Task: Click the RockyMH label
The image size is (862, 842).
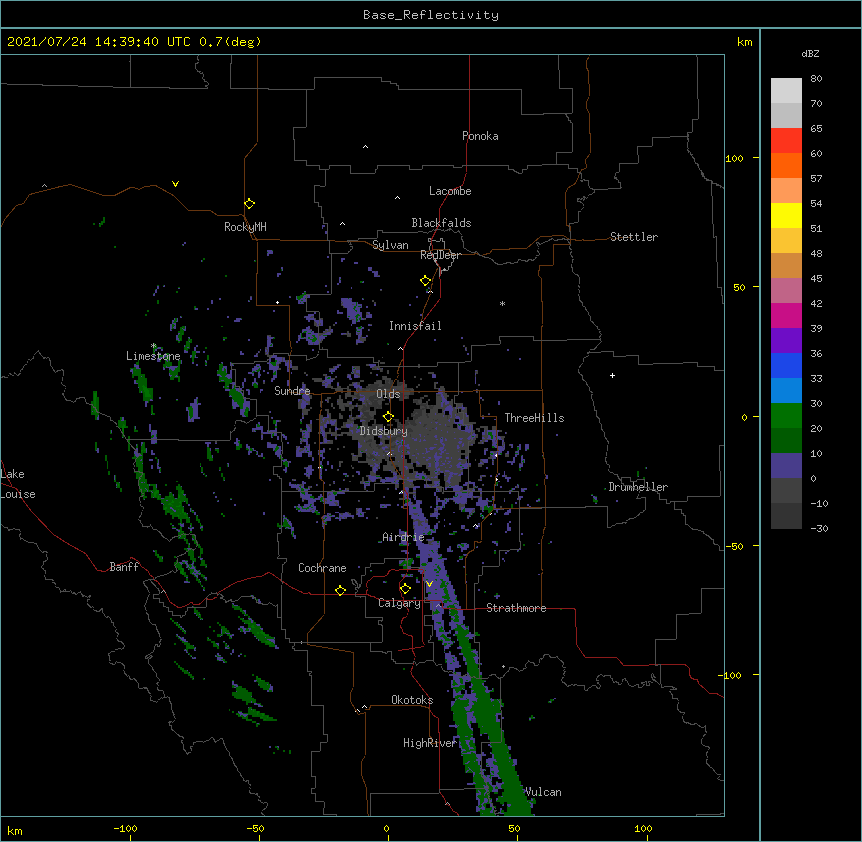Action: (x=245, y=227)
